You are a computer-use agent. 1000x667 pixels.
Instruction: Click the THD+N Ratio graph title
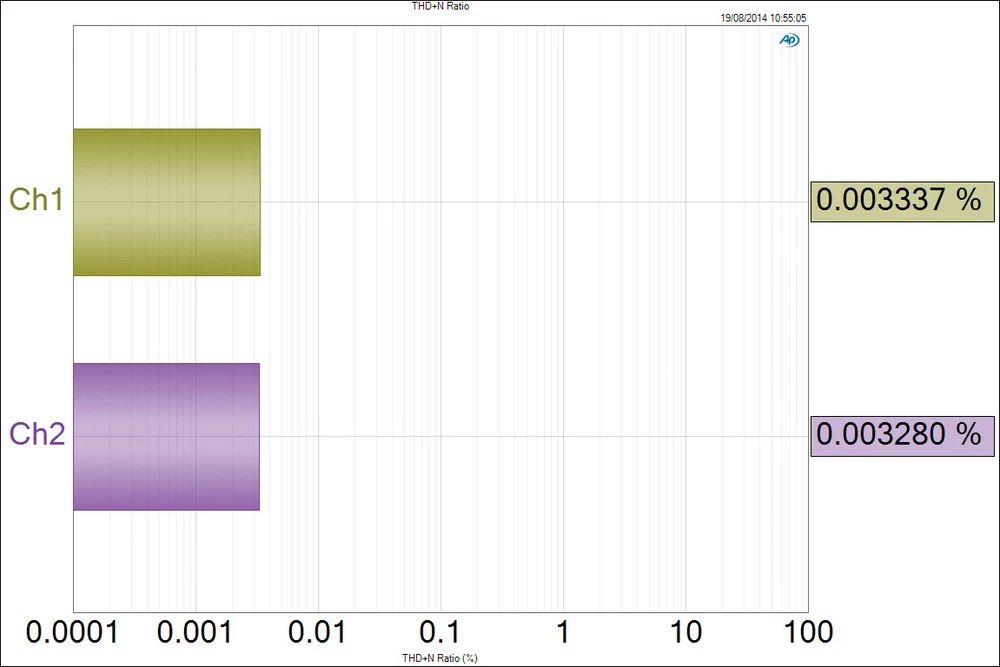click(x=441, y=6)
